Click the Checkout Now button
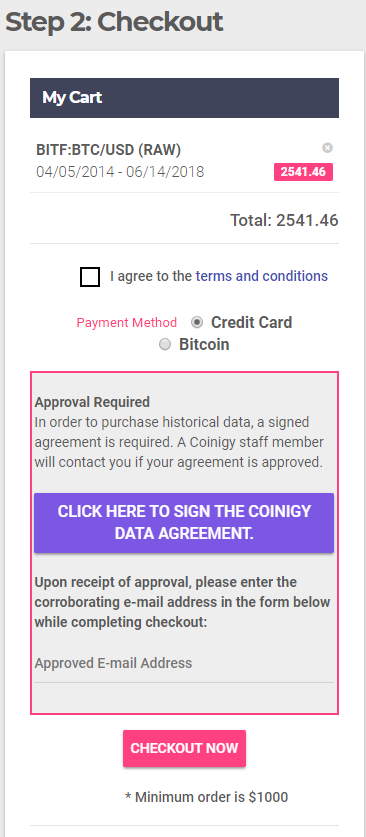Image resolution: width=366 pixels, height=837 pixels. point(185,748)
